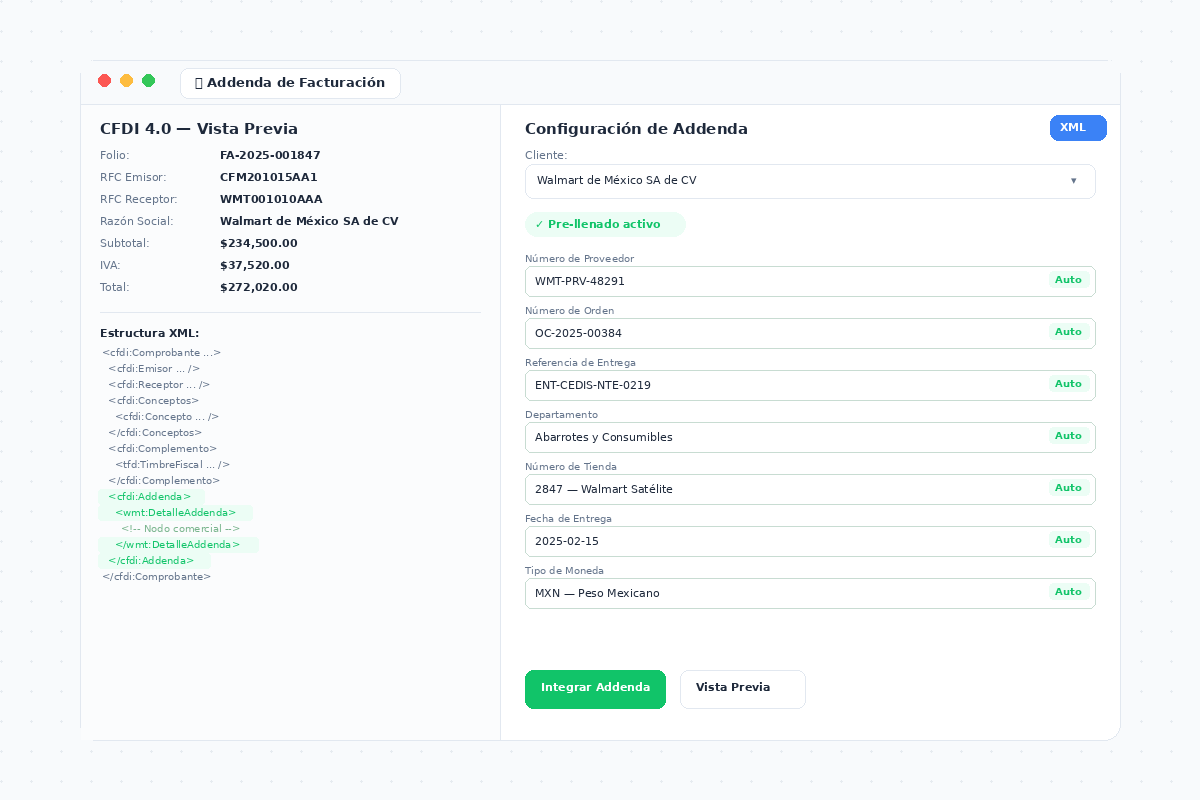Select total value $272,020.00
This screenshot has width=1200, height=800.
(x=259, y=287)
